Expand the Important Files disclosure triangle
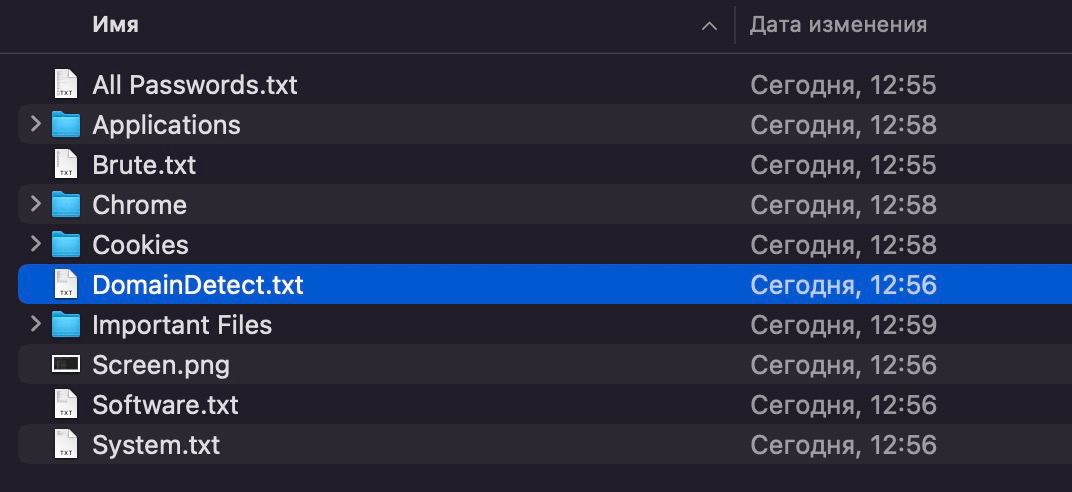This screenshot has width=1072, height=492. (x=36, y=325)
